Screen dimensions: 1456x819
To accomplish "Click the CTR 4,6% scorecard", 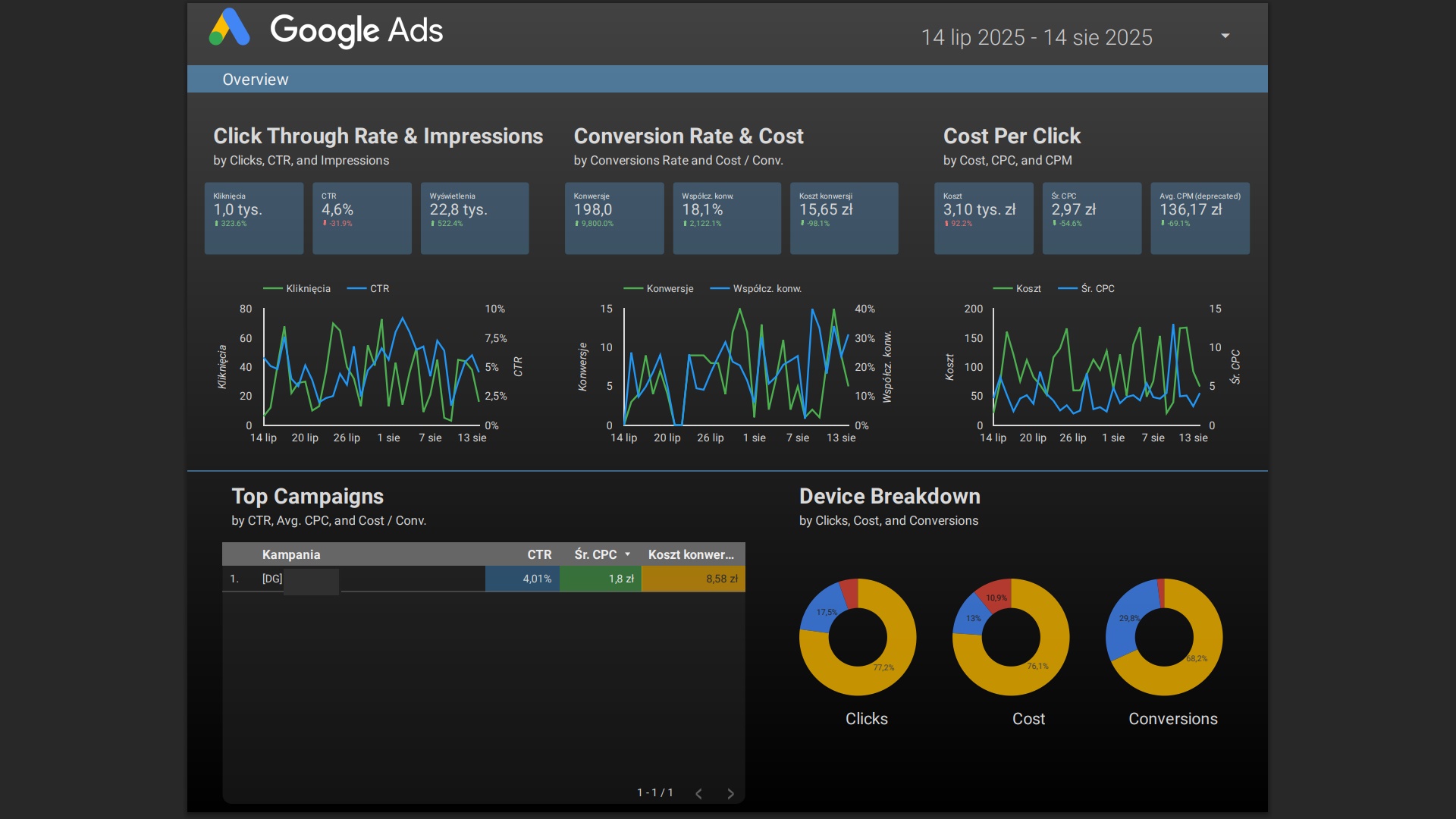I will pyautogui.click(x=362, y=218).
